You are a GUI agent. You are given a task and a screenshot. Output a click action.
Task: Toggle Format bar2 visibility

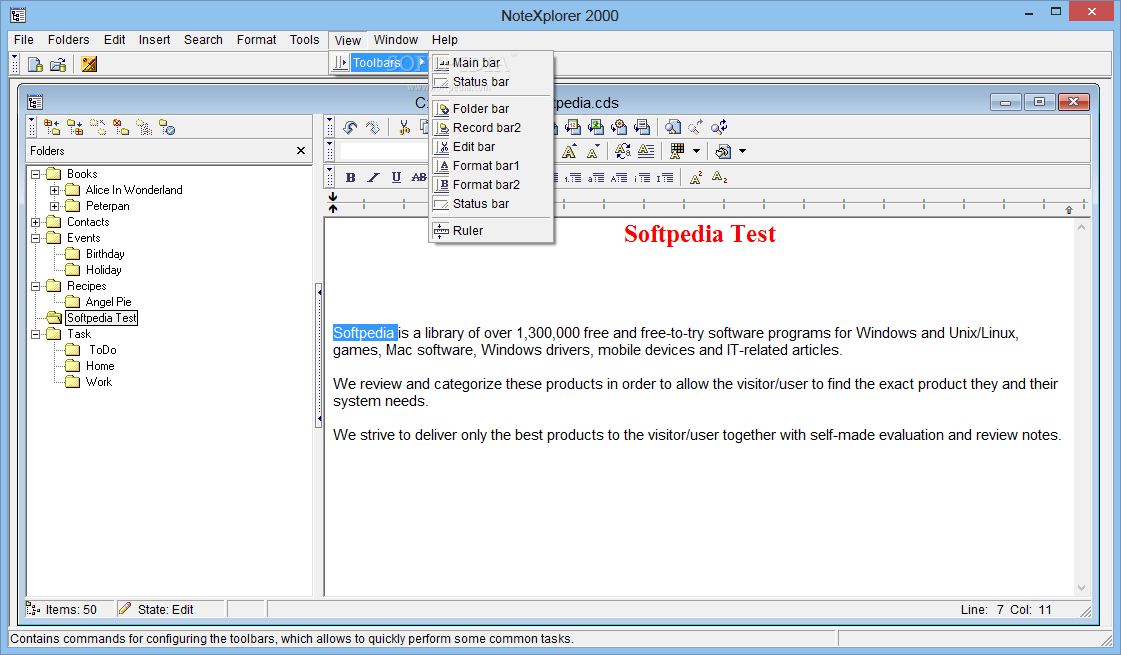[x=491, y=184]
